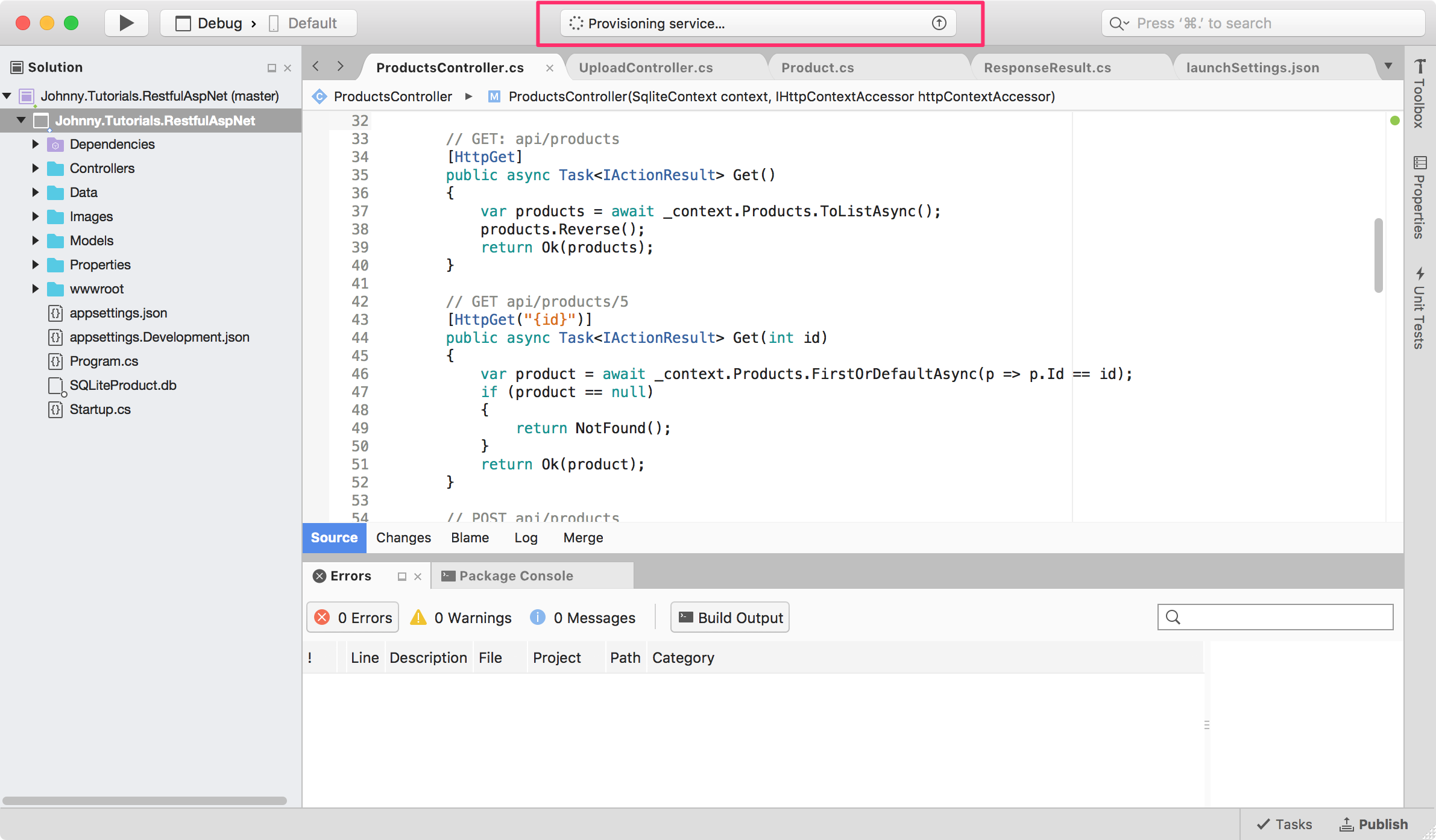Expand the Dependencies folder
Screen dimensions: 1436x840
click(35, 144)
